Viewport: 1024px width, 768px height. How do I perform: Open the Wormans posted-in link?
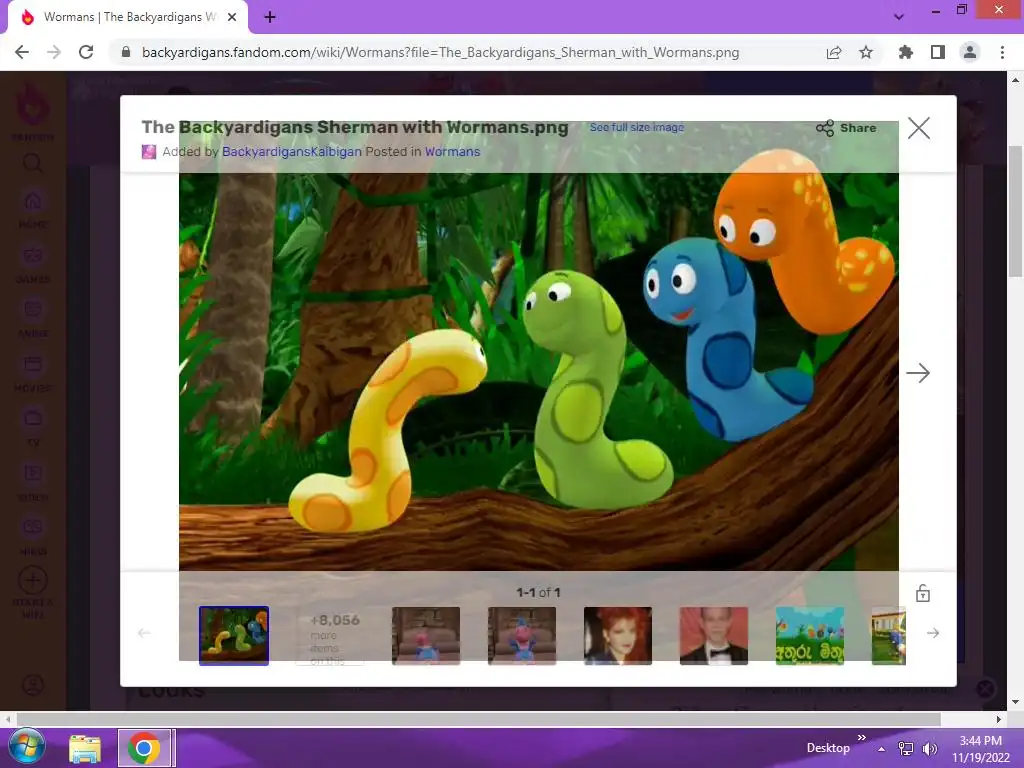click(x=452, y=152)
